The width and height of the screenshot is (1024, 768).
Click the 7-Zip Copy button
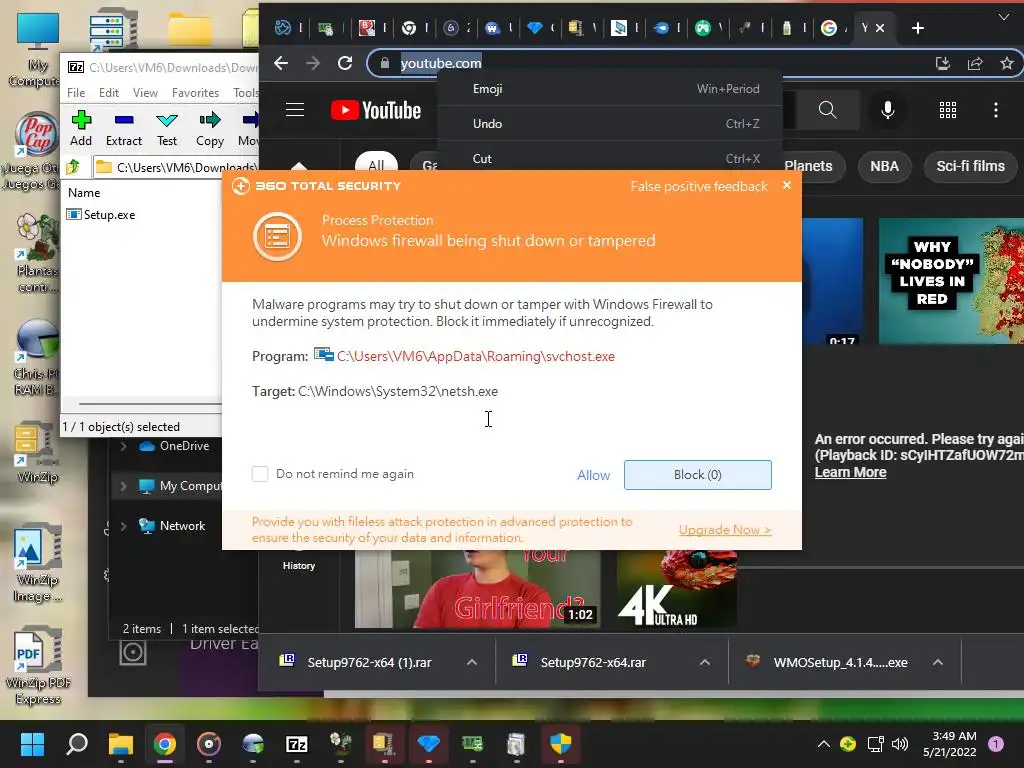coord(210,128)
